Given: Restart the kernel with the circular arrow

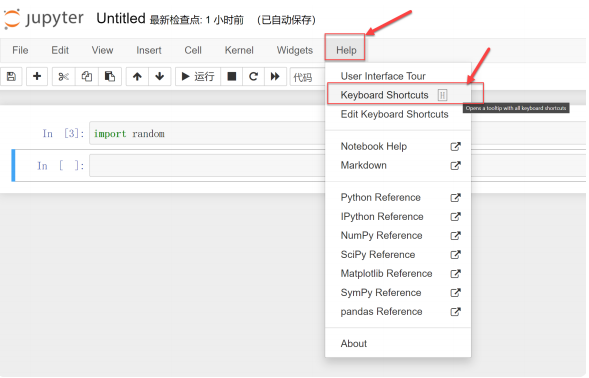Looking at the screenshot, I should (x=254, y=77).
